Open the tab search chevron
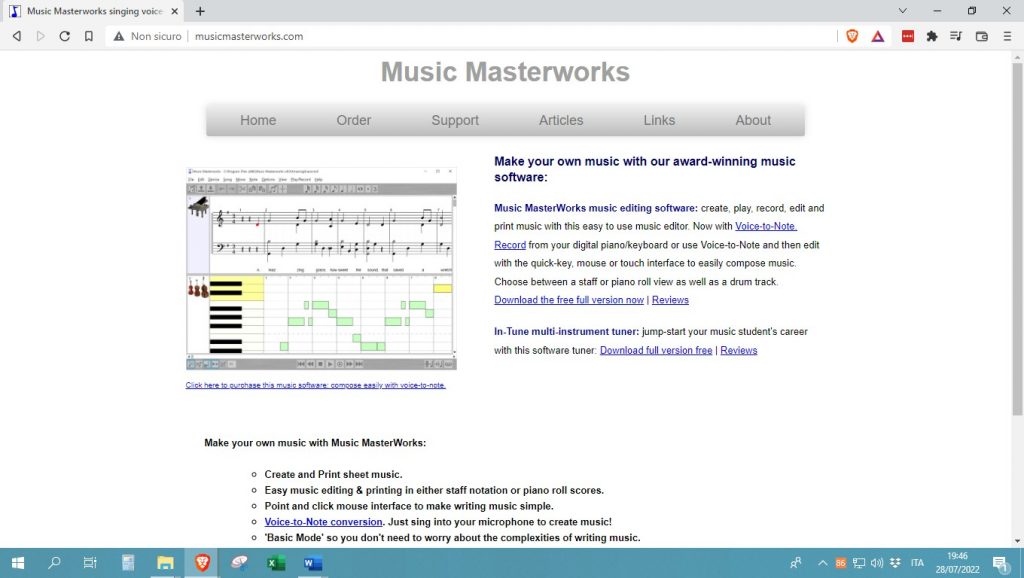 click(x=902, y=10)
